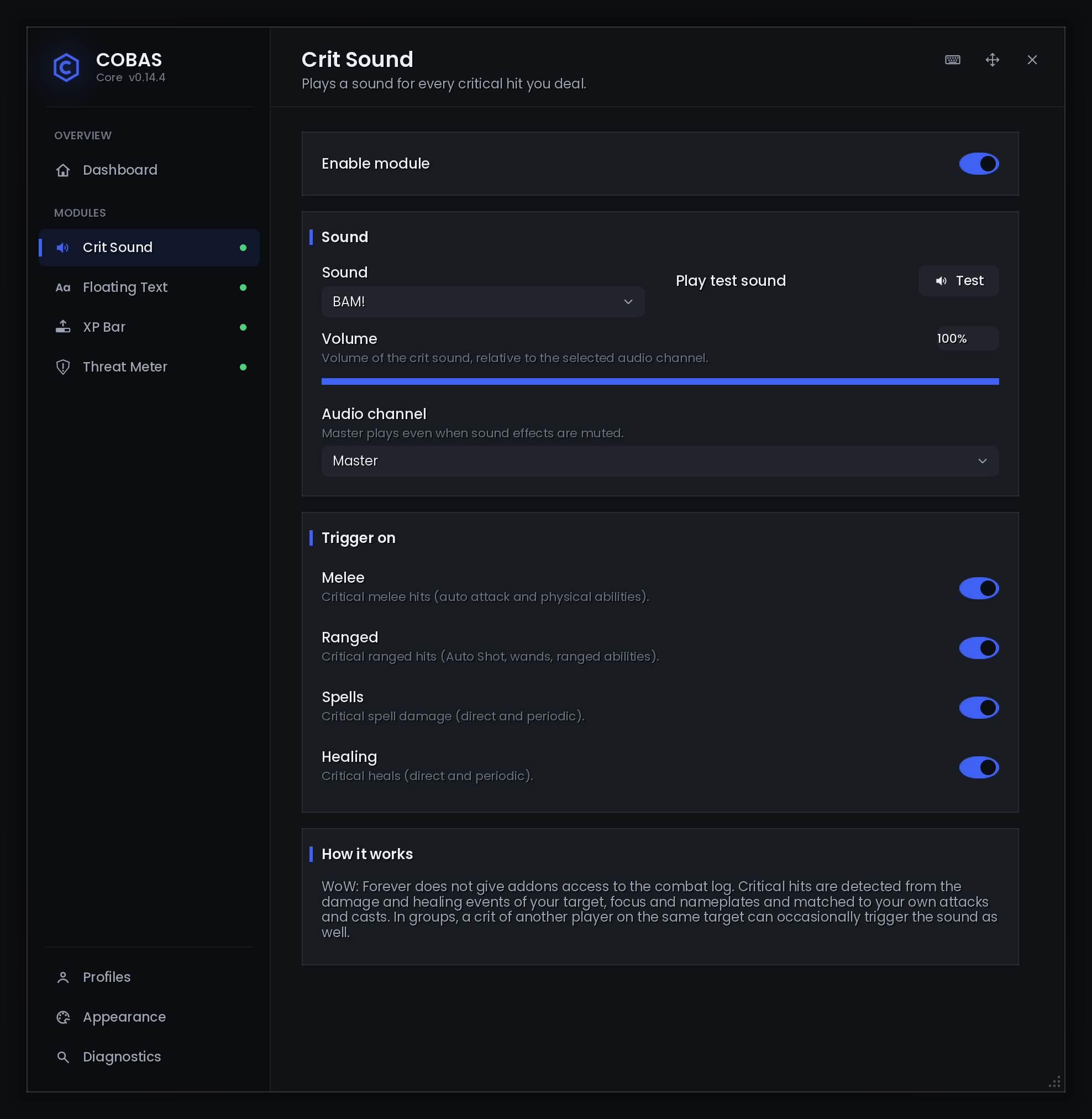Play the Test sound button

(958, 281)
